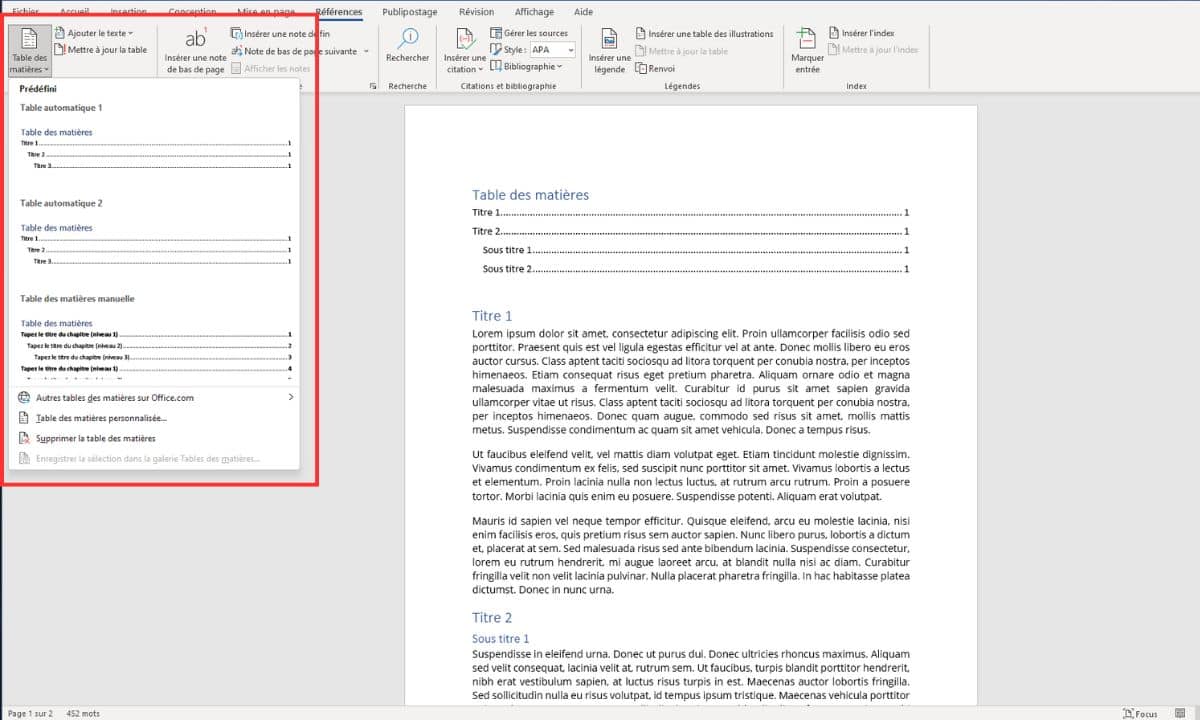Switch to the Affichage tab
Screen dimensions: 1200x720
(533, 12)
